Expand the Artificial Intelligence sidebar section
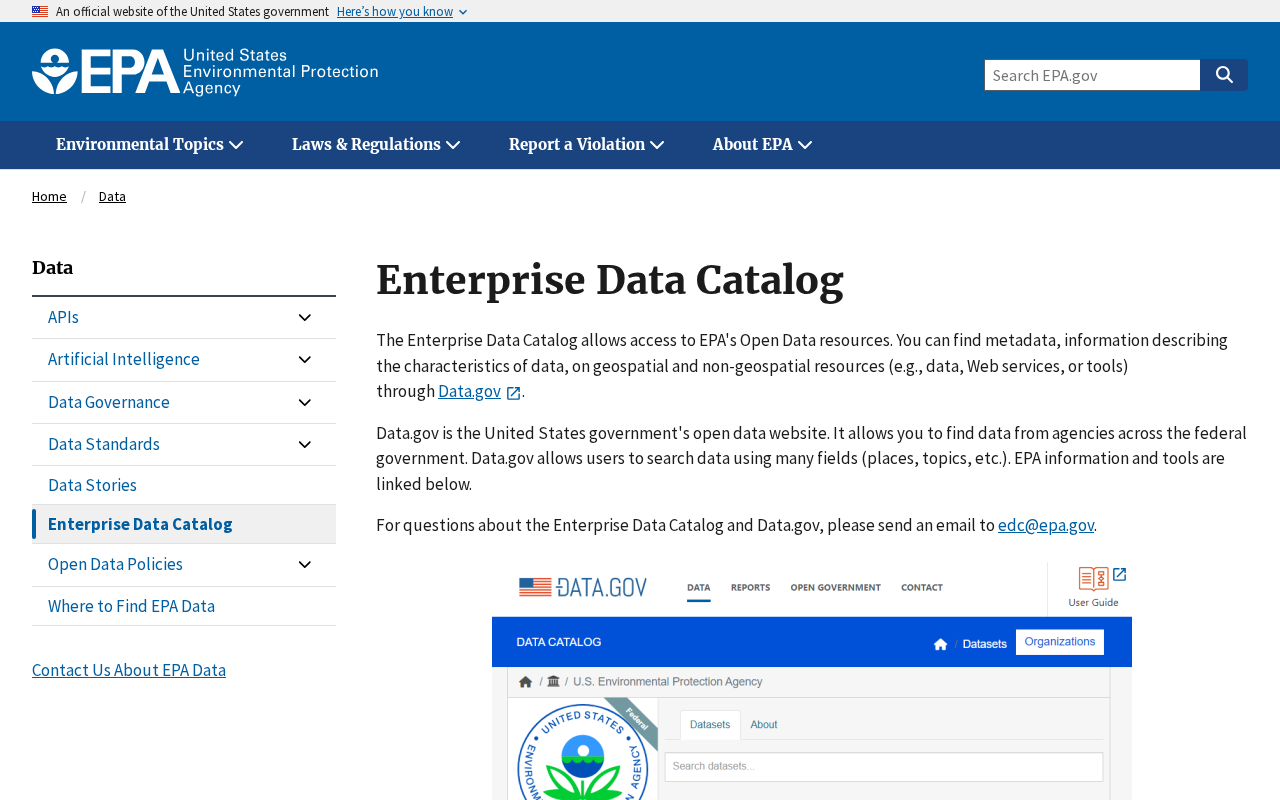Screen dimensions: 1280x800 305,360
